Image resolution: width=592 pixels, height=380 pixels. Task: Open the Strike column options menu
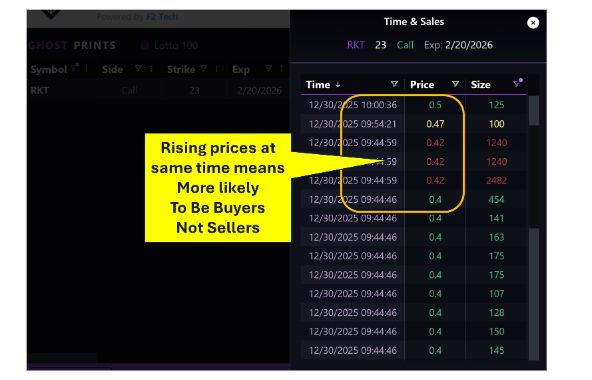[x=216, y=68]
